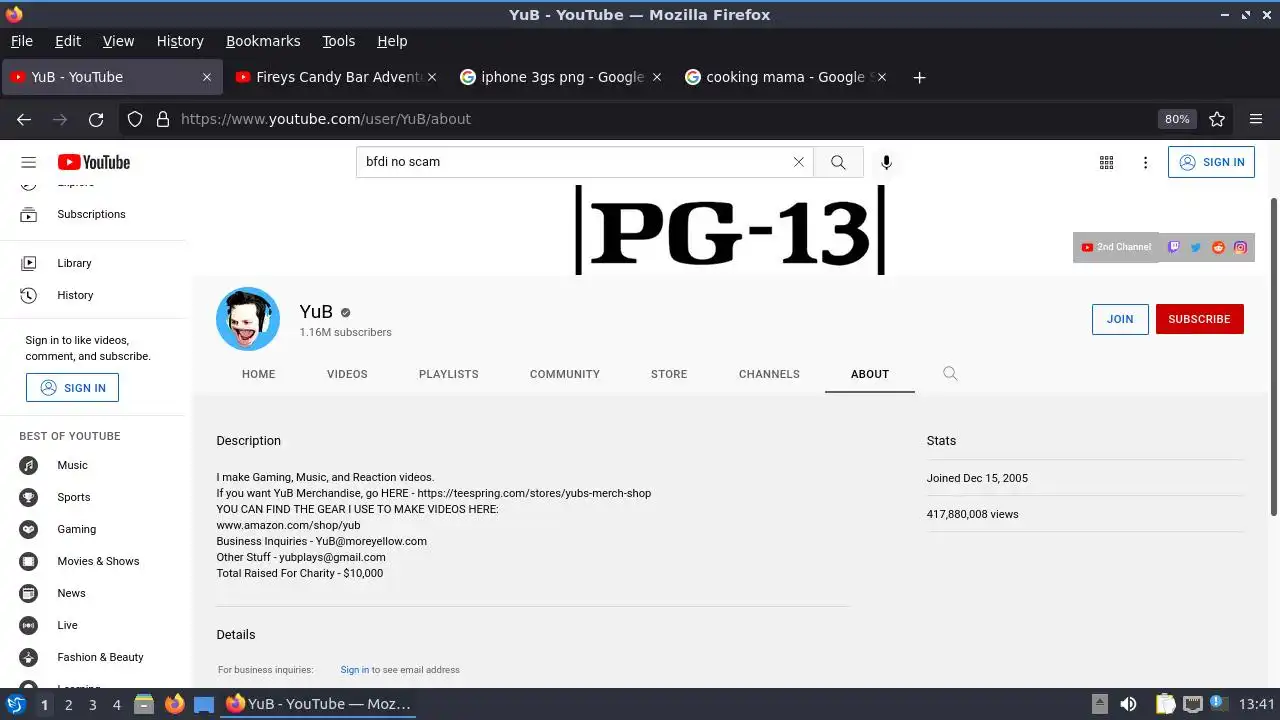
Task: Open the settings three-dot menu
Action: tap(1145, 162)
